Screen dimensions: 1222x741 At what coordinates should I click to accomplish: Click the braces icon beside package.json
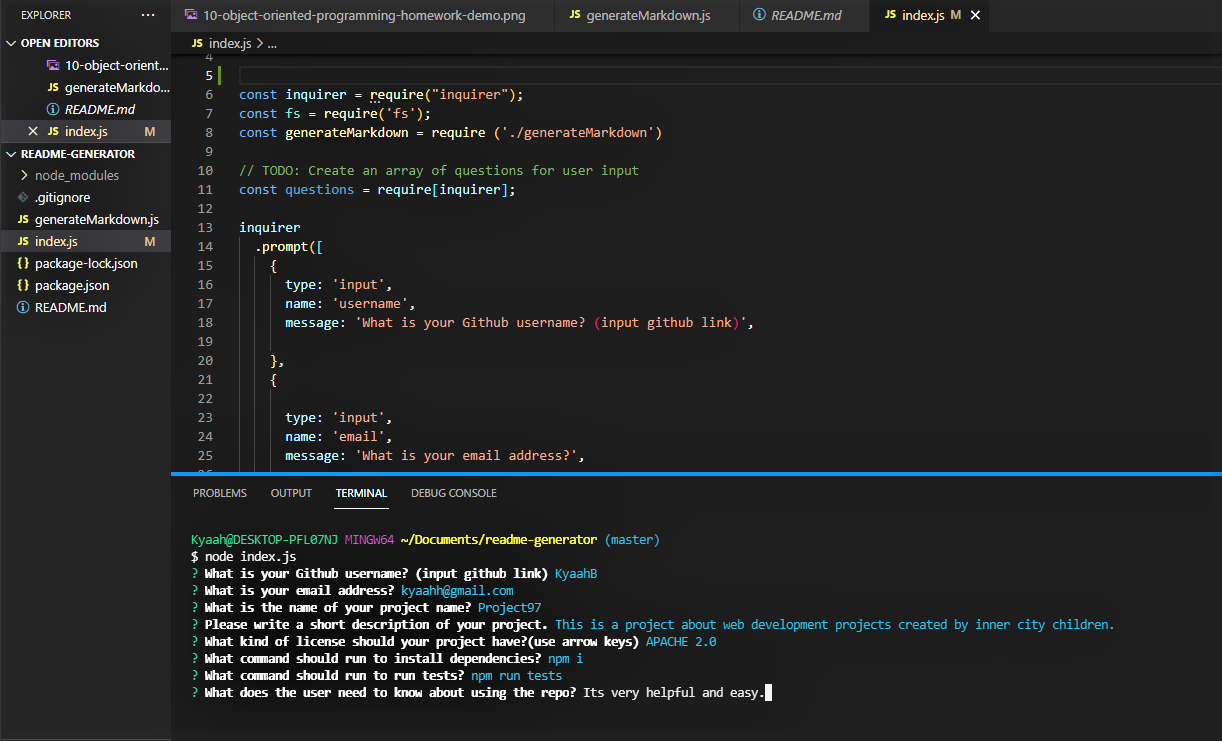[x=23, y=285]
